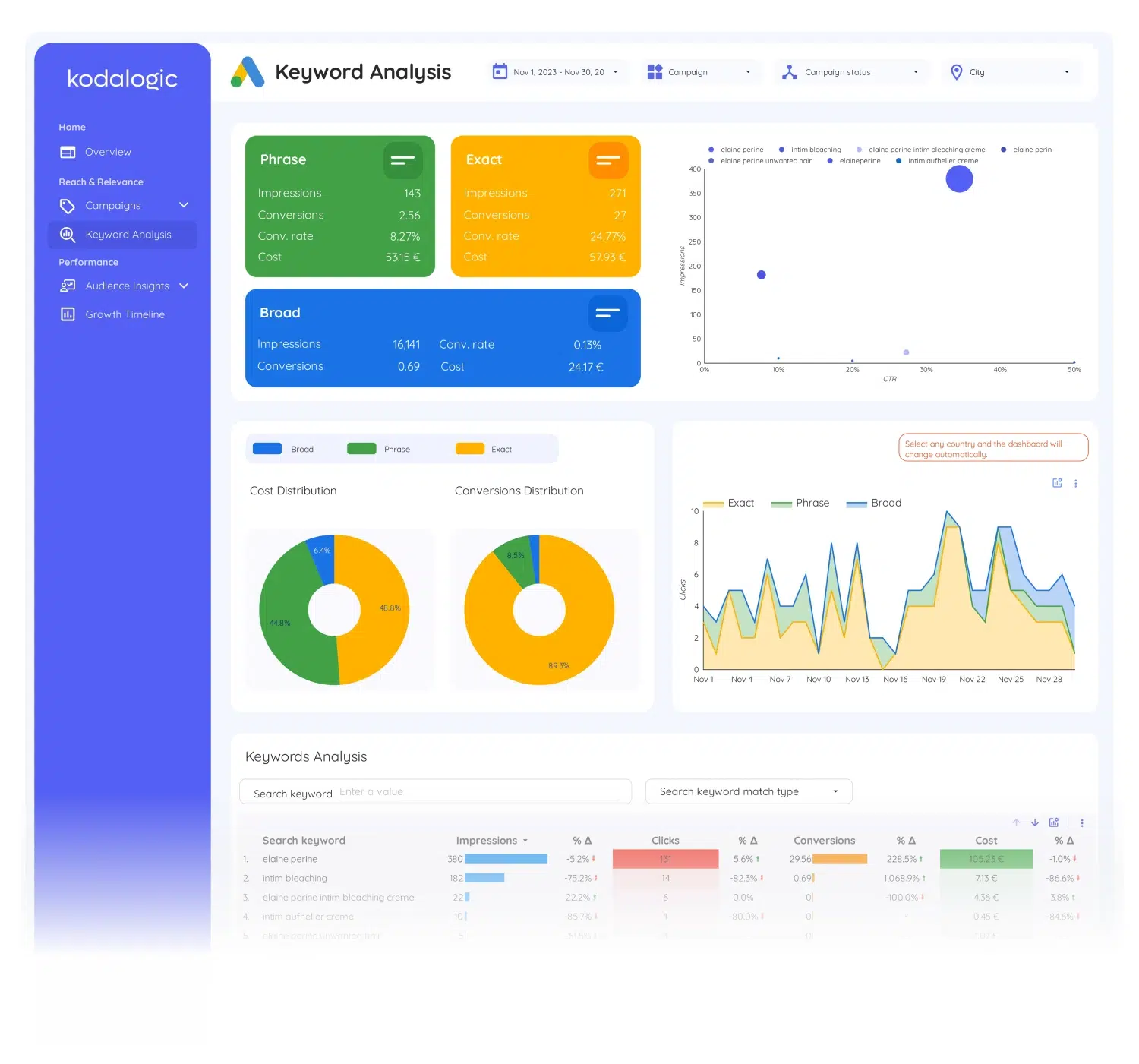Open the more options dots above clicks chart

click(x=1076, y=483)
